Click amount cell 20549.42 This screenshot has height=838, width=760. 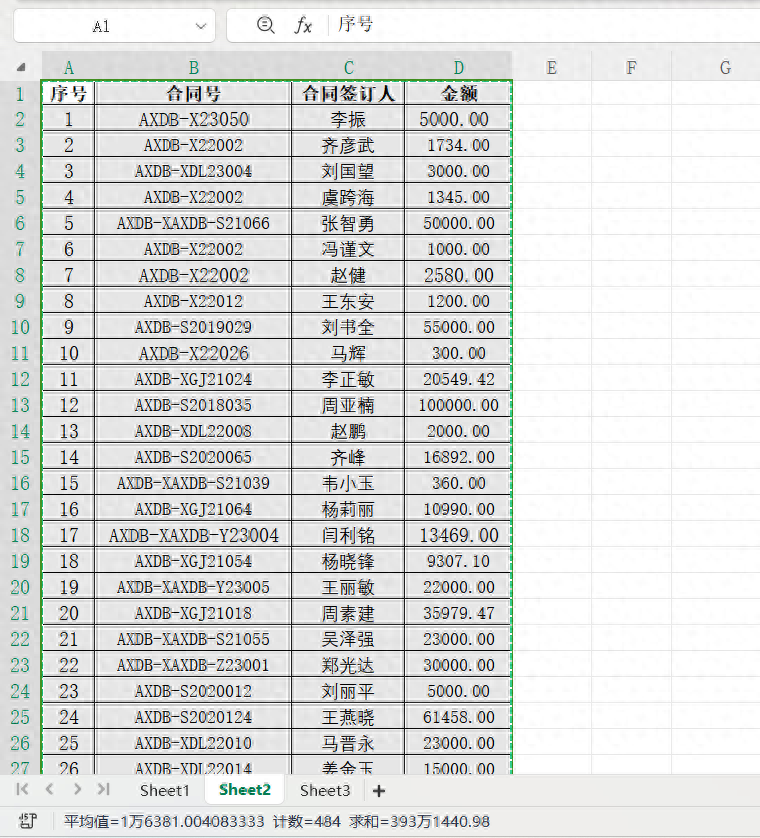coord(459,379)
